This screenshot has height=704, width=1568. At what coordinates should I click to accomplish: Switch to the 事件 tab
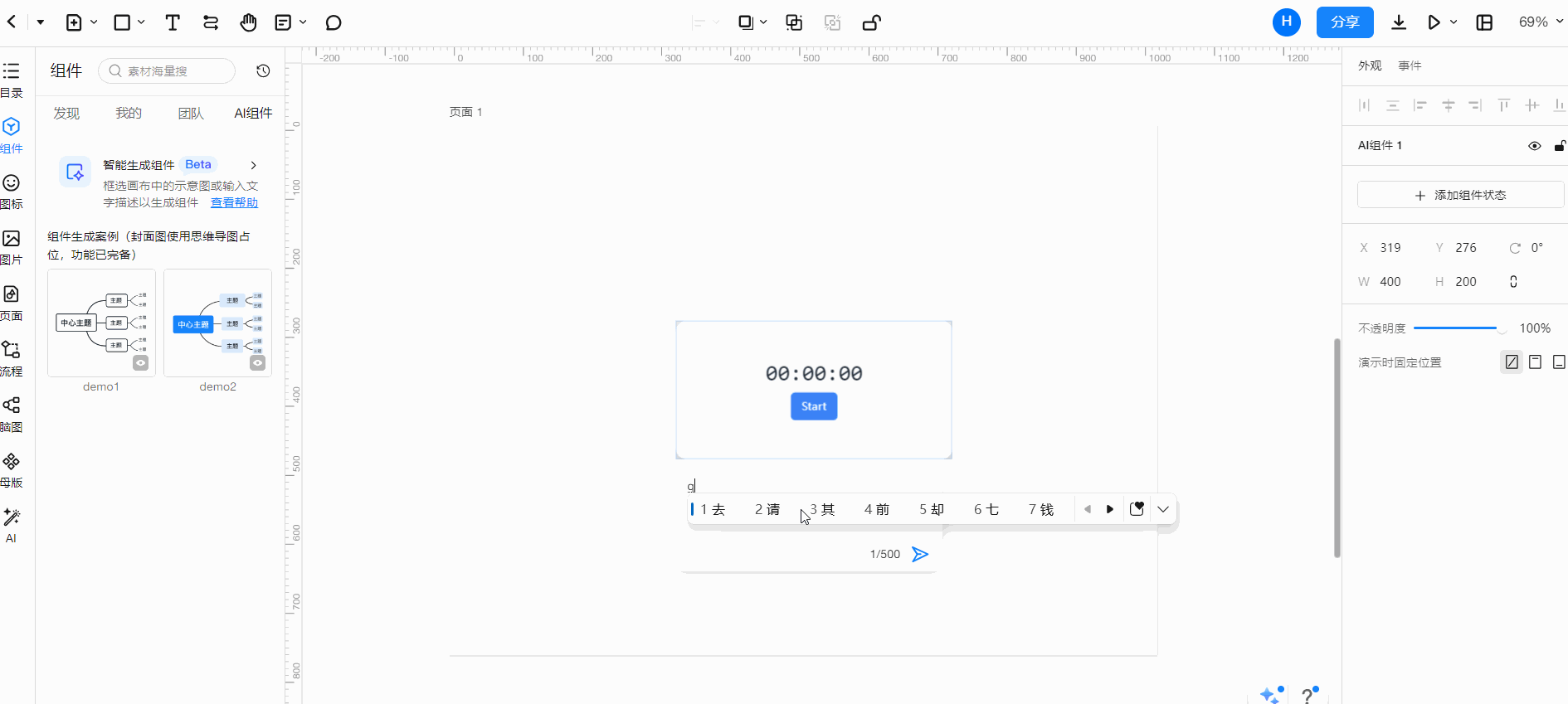(1410, 66)
